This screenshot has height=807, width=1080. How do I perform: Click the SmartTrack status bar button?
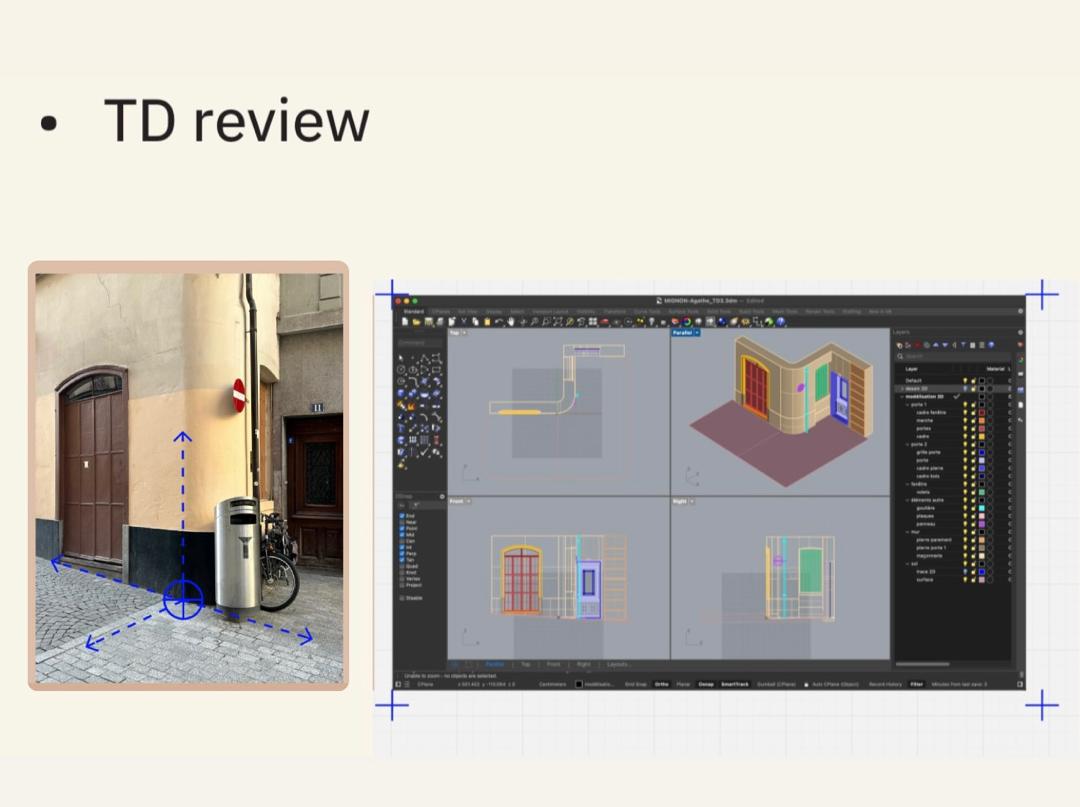(734, 684)
